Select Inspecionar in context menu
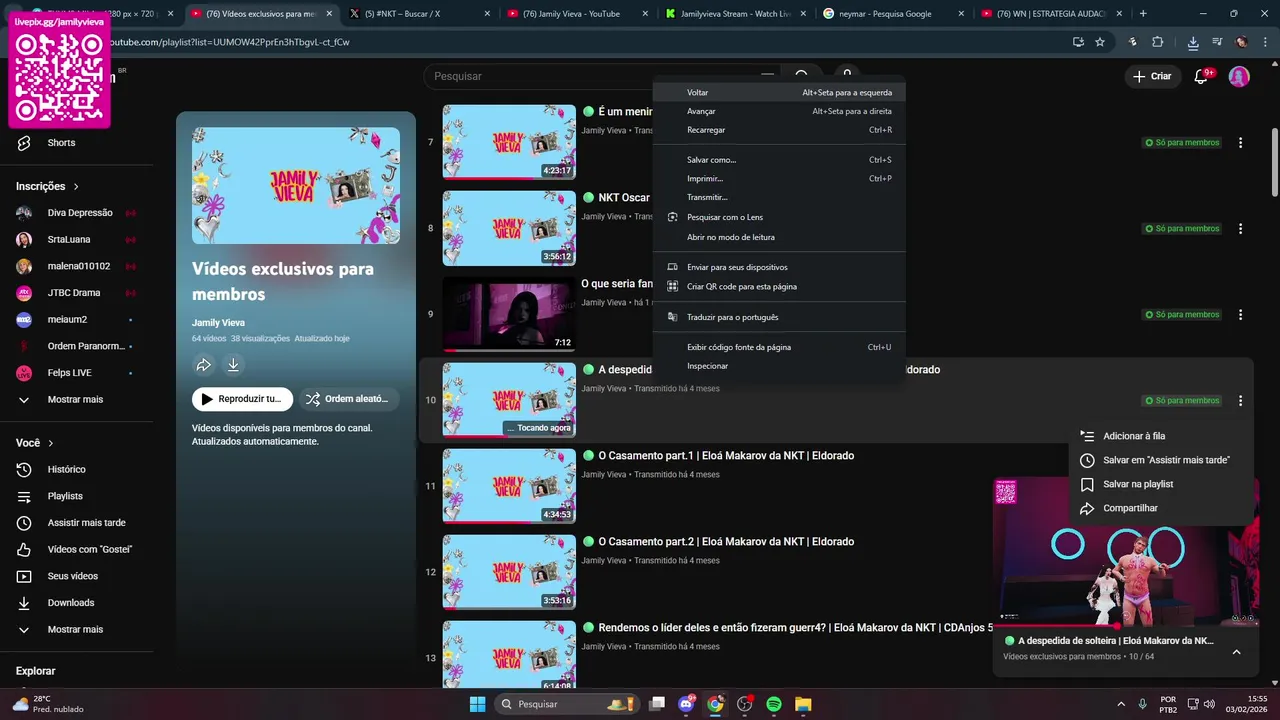1280x720 pixels. (x=779, y=366)
